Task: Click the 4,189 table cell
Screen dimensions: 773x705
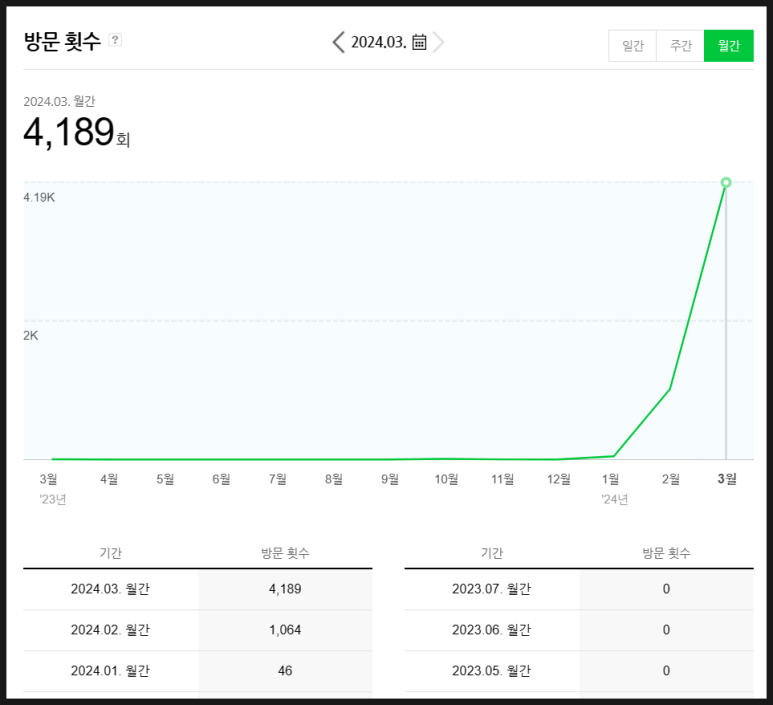Action: (285, 589)
